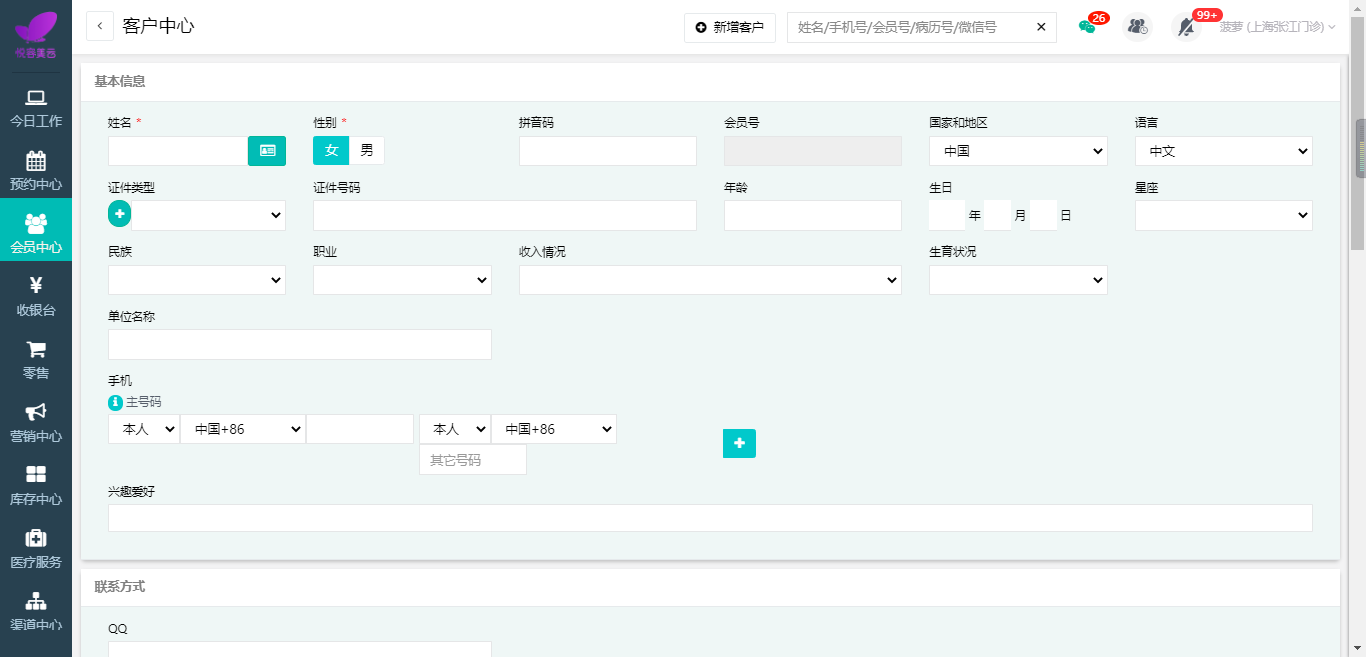
Task: Click the birthday year field
Action: pos(947,215)
